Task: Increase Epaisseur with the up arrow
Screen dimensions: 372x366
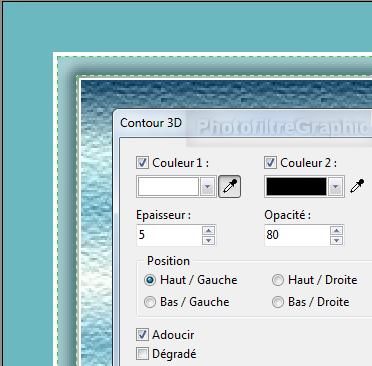Action: (x=209, y=230)
